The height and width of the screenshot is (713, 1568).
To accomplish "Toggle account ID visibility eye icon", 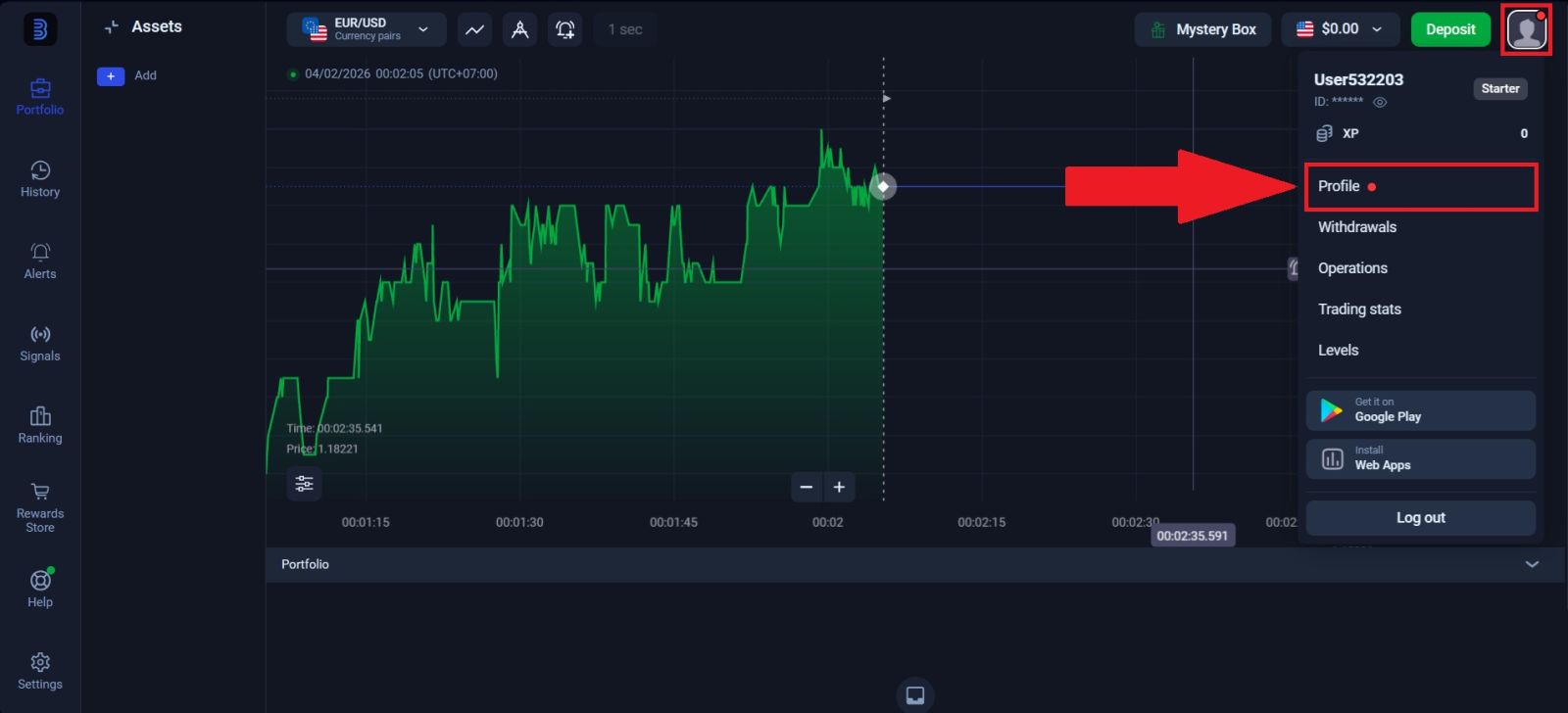I will click(x=1380, y=102).
